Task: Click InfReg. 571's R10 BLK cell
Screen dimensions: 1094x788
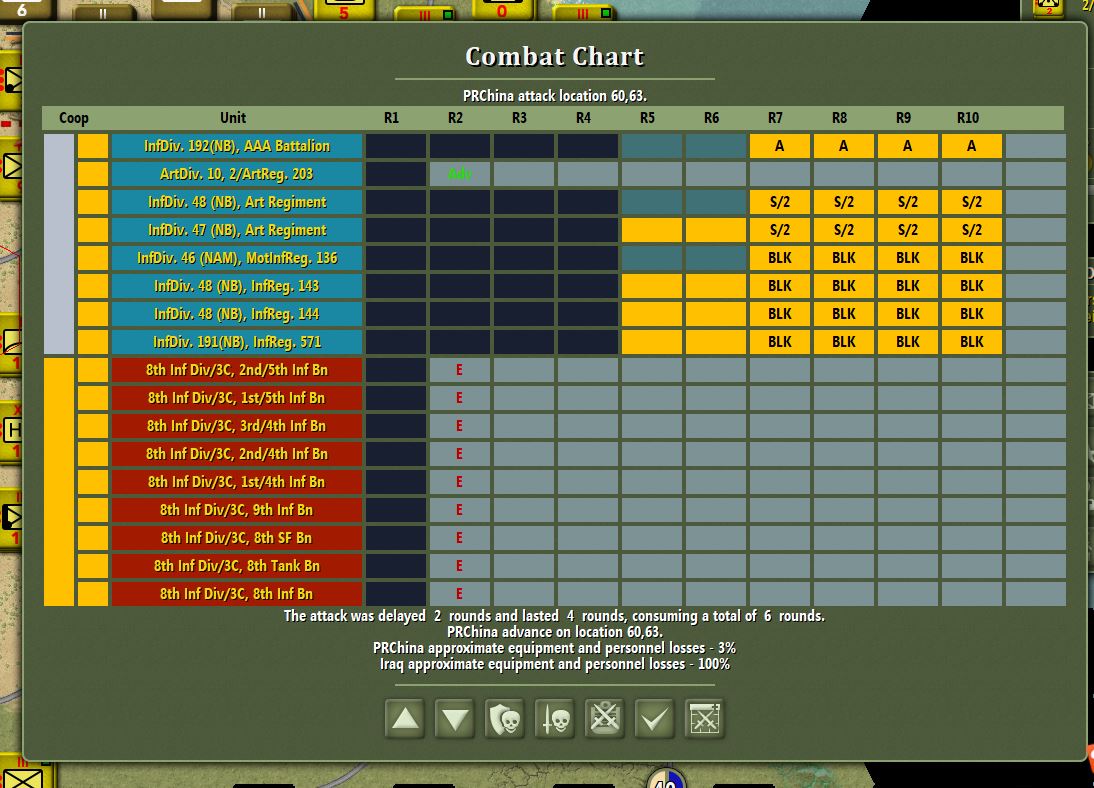Action: (972, 341)
